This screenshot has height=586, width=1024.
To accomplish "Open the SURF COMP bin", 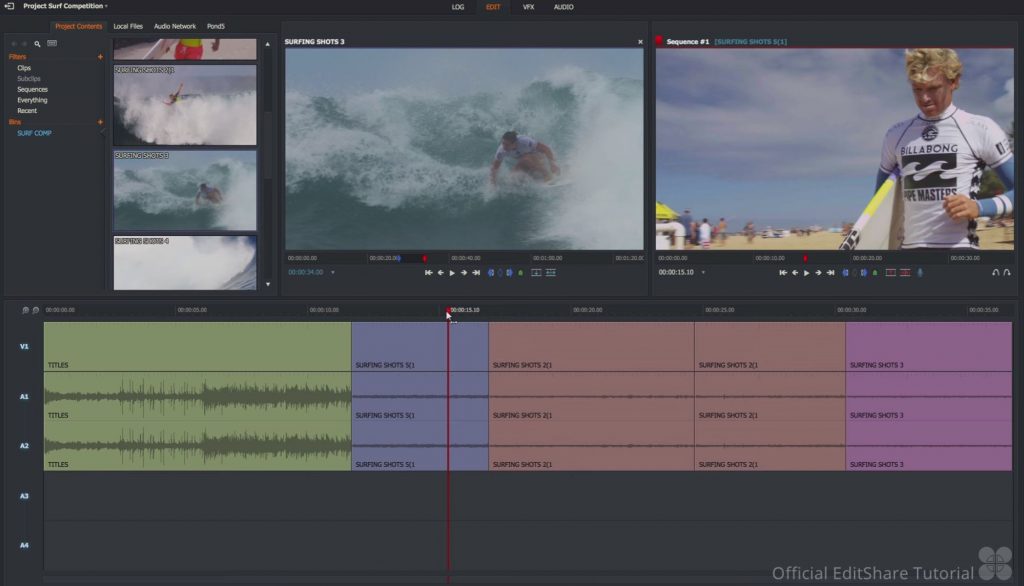I will (x=34, y=133).
